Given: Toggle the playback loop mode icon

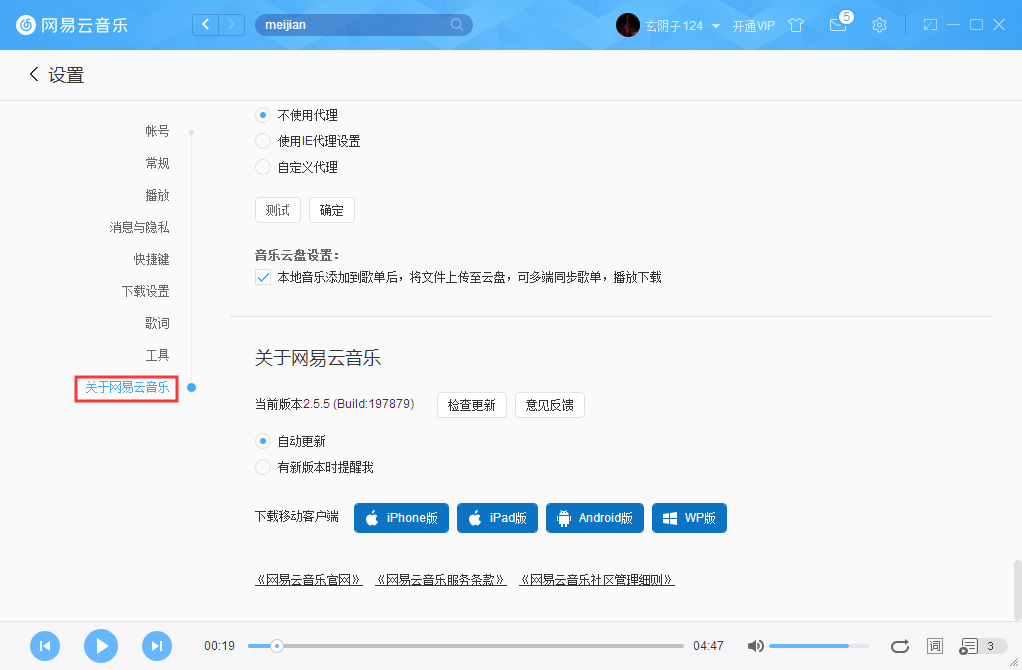Looking at the screenshot, I should pyautogui.click(x=899, y=646).
